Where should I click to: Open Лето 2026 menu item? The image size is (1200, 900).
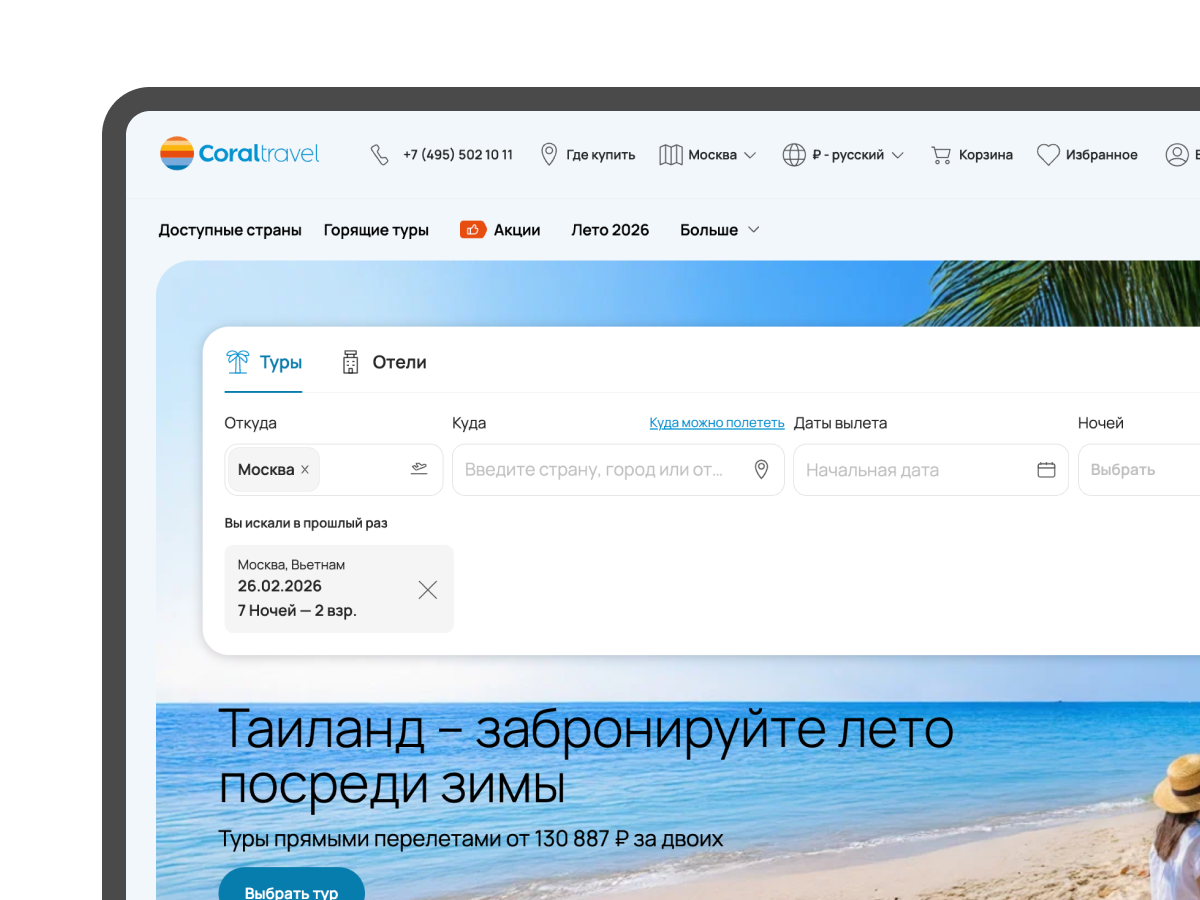click(x=610, y=230)
